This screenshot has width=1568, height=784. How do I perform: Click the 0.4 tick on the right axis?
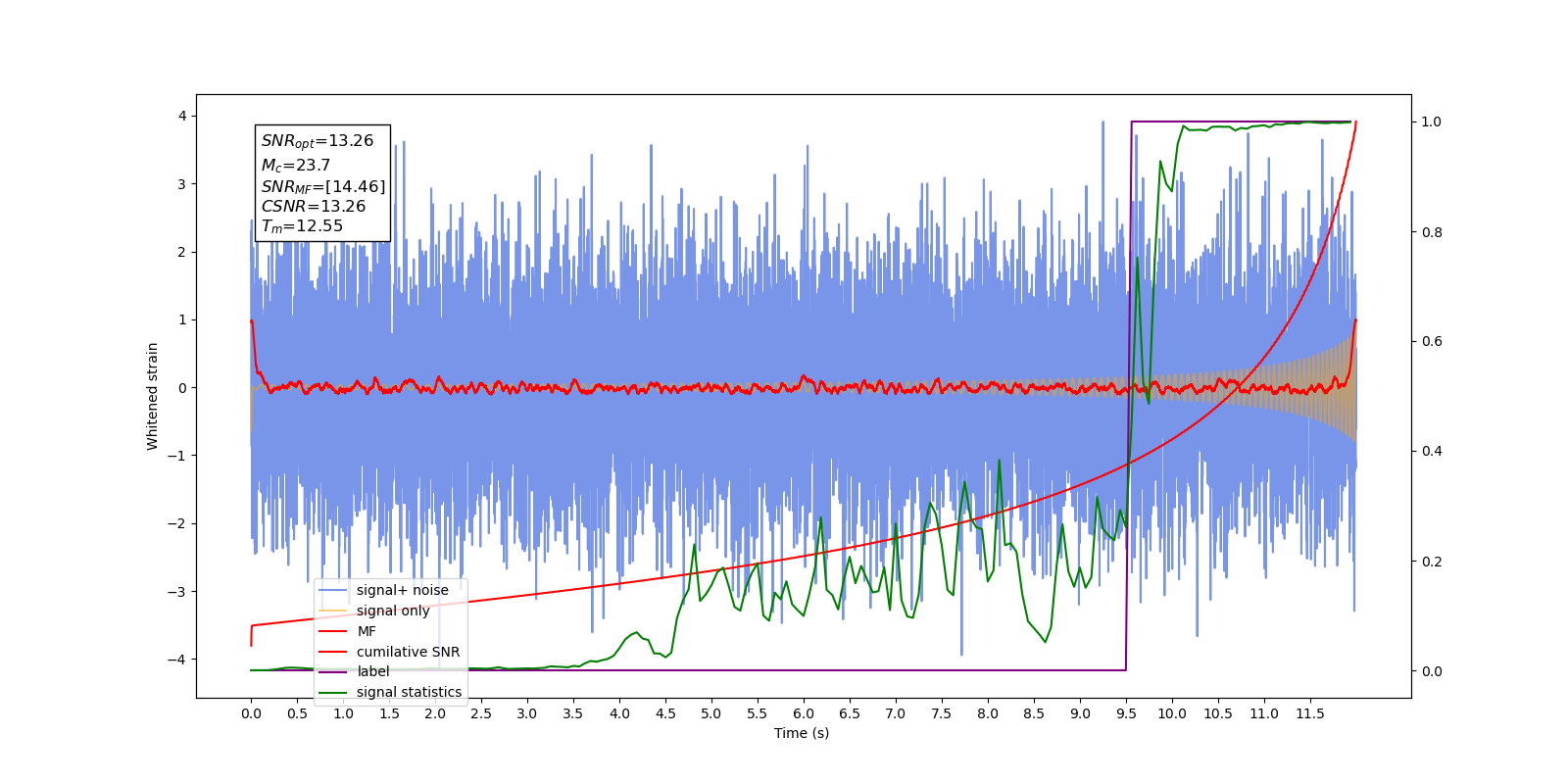click(x=1432, y=452)
